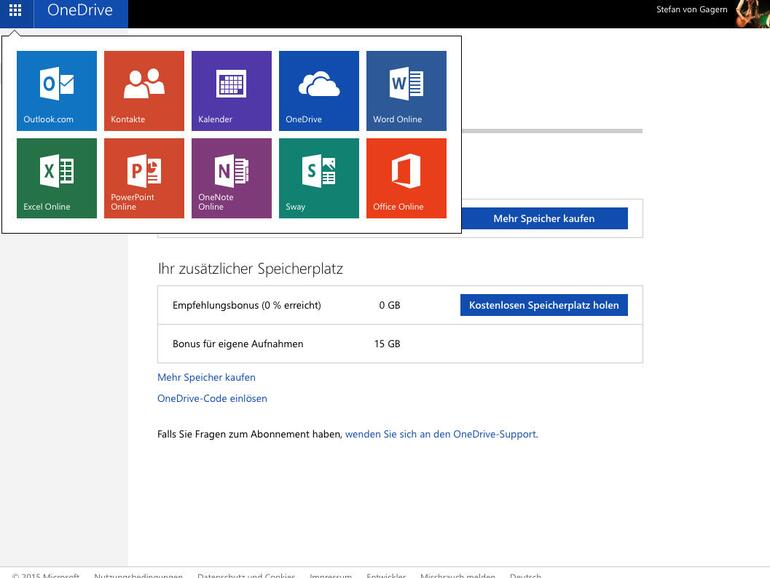Viewport: 770px width, 578px height.
Task: Click Kostenlosen Speicherplatz holen button
Action: point(544,305)
